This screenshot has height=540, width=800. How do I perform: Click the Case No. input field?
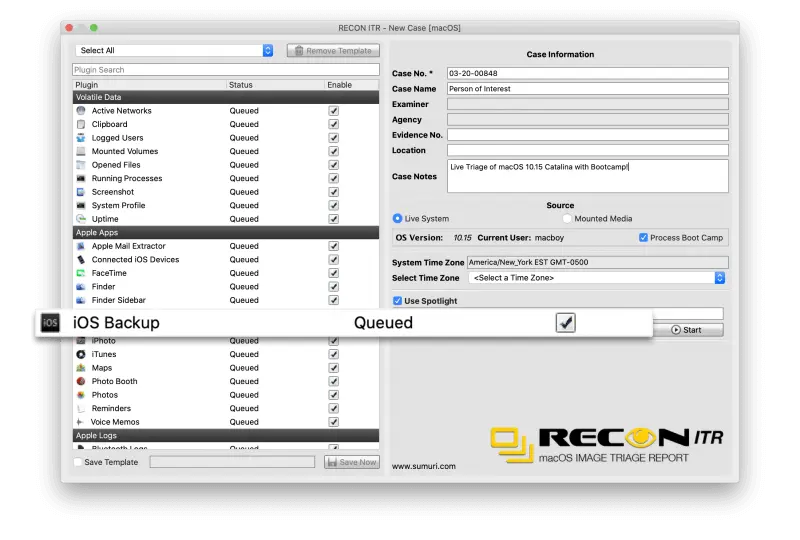click(x=588, y=73)
